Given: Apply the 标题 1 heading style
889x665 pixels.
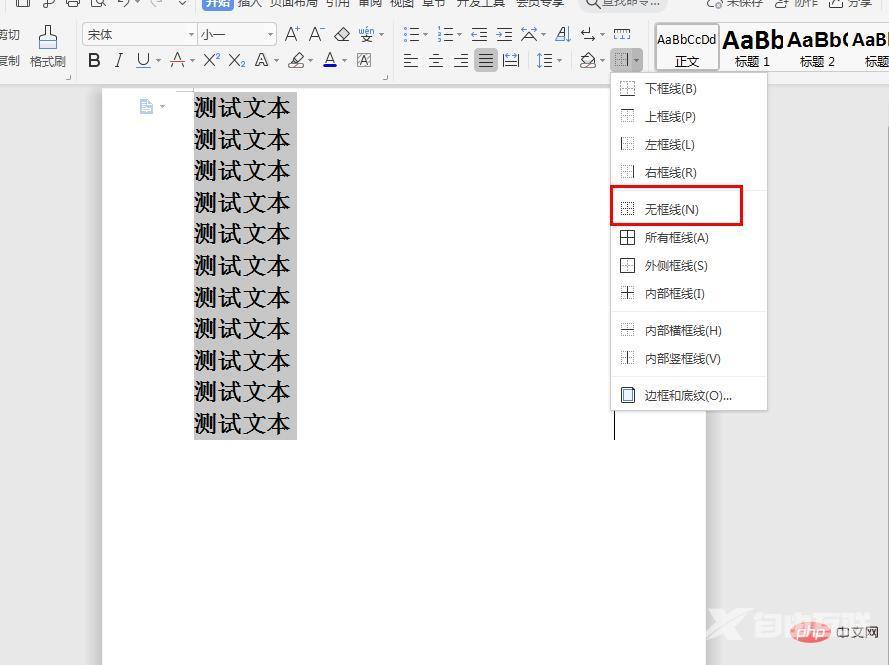Looking at the screenshot, I should click(x=752, y=46).
